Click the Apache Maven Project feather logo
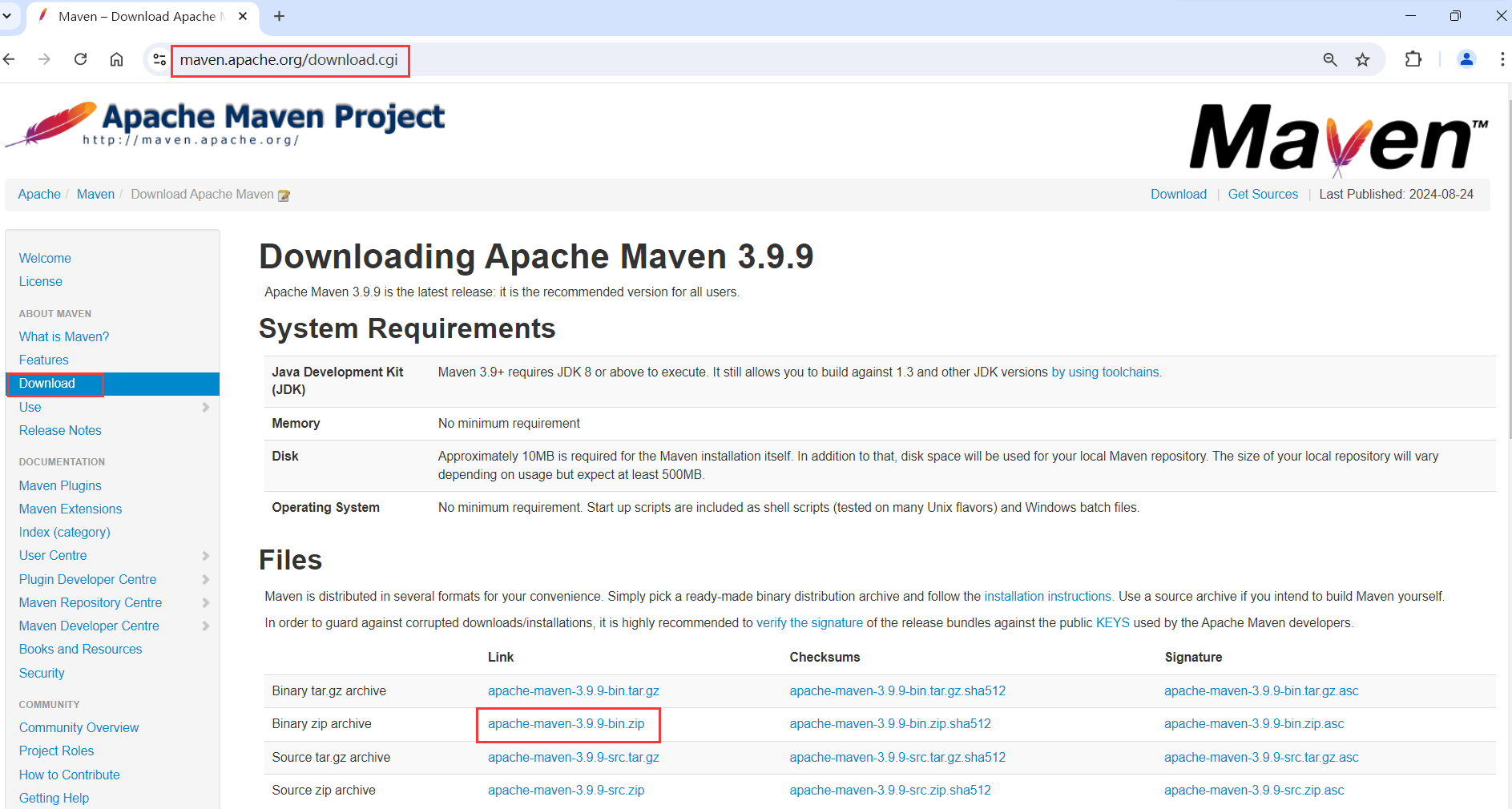 (225, 124)
